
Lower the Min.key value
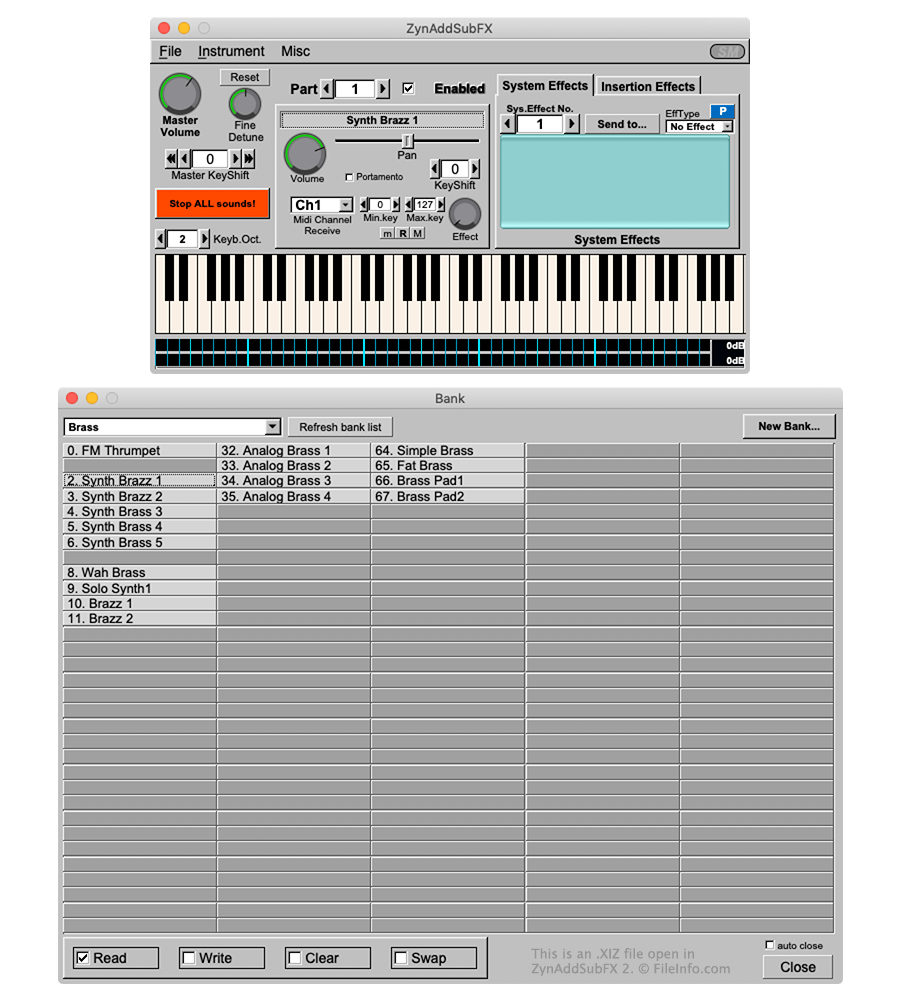[364, 205]
